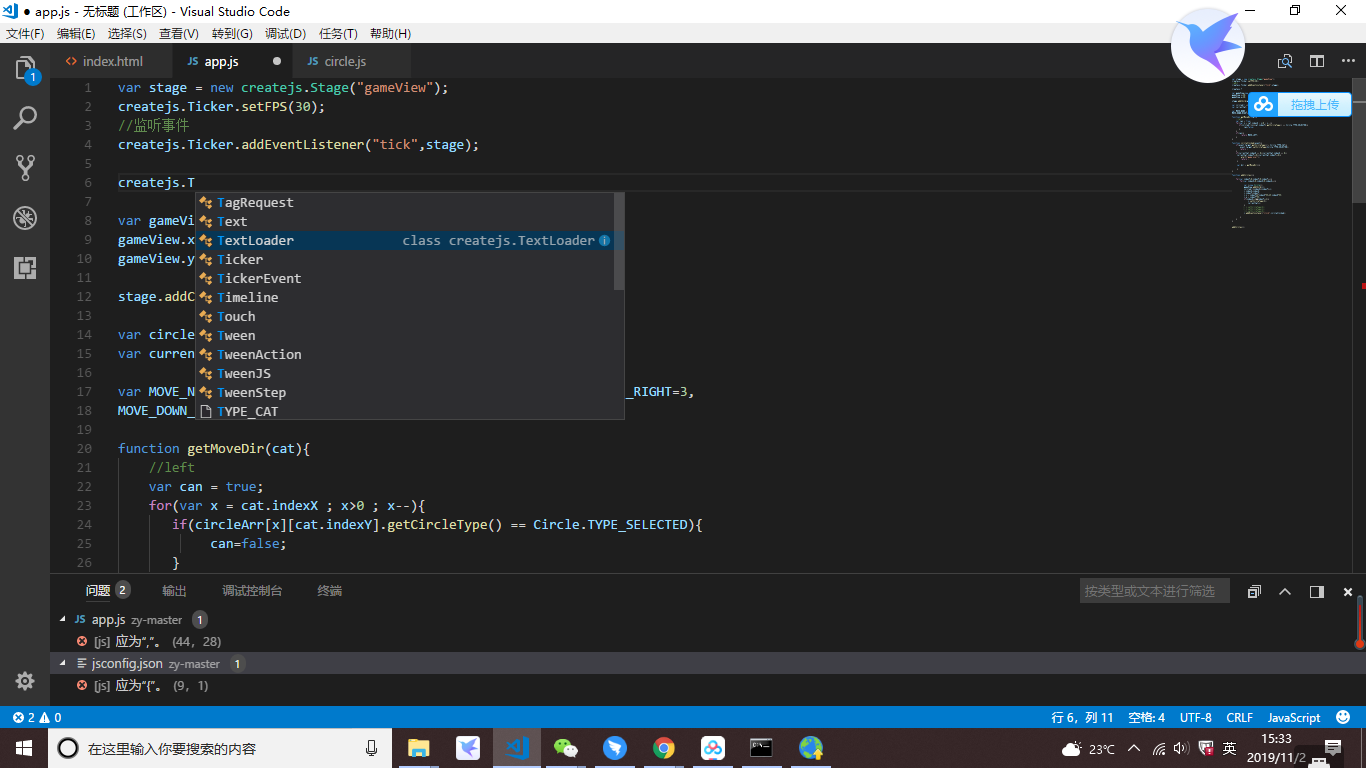Open the Explorer sidebar icon
Screen dimensions: 1366x768
coord(25,69)
